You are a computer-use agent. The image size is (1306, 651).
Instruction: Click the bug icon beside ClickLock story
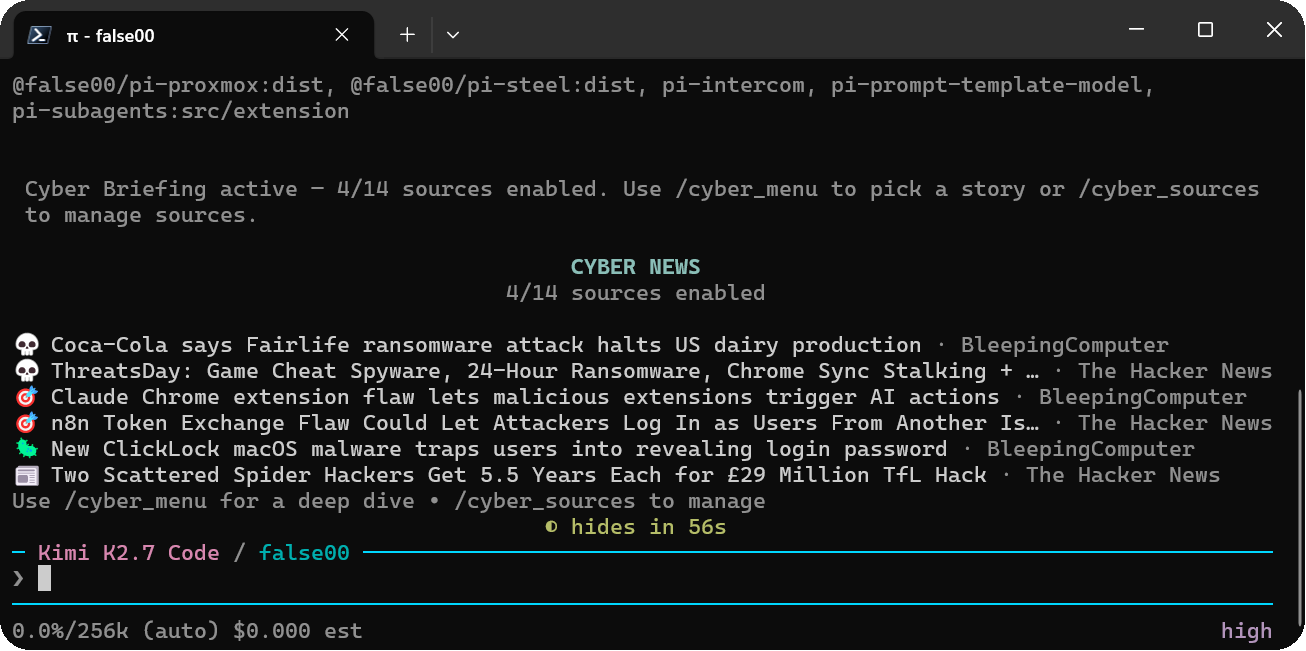[x=26, y=449]
